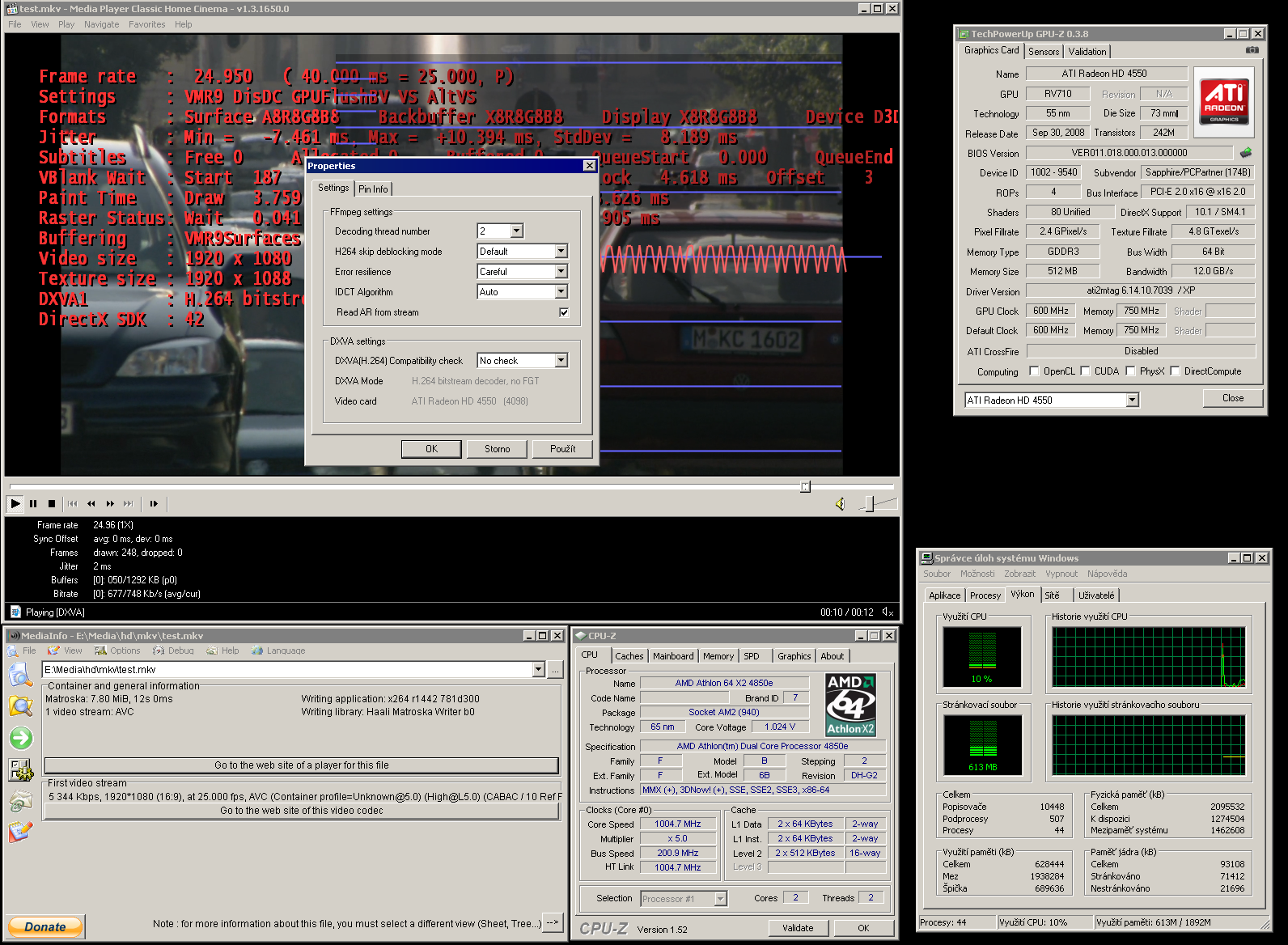Open Navigate menu in Media Player Classic

coord(101,24)
